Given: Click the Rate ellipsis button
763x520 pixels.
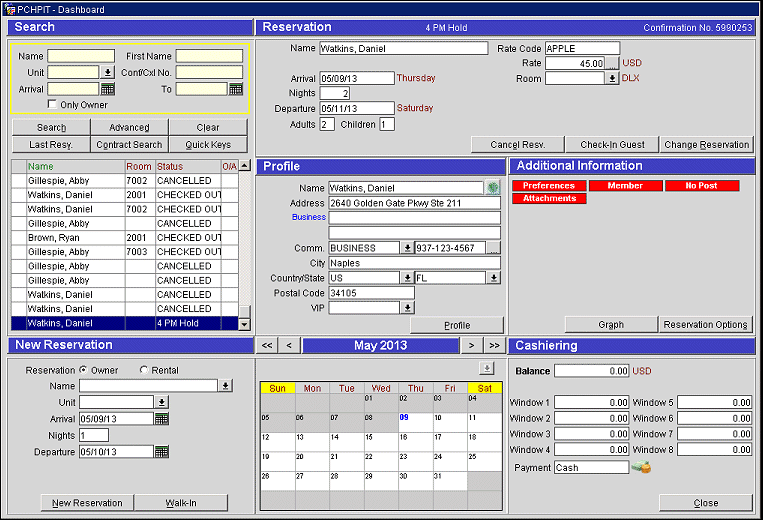Looking at the screenshot, I should point(612,63).
